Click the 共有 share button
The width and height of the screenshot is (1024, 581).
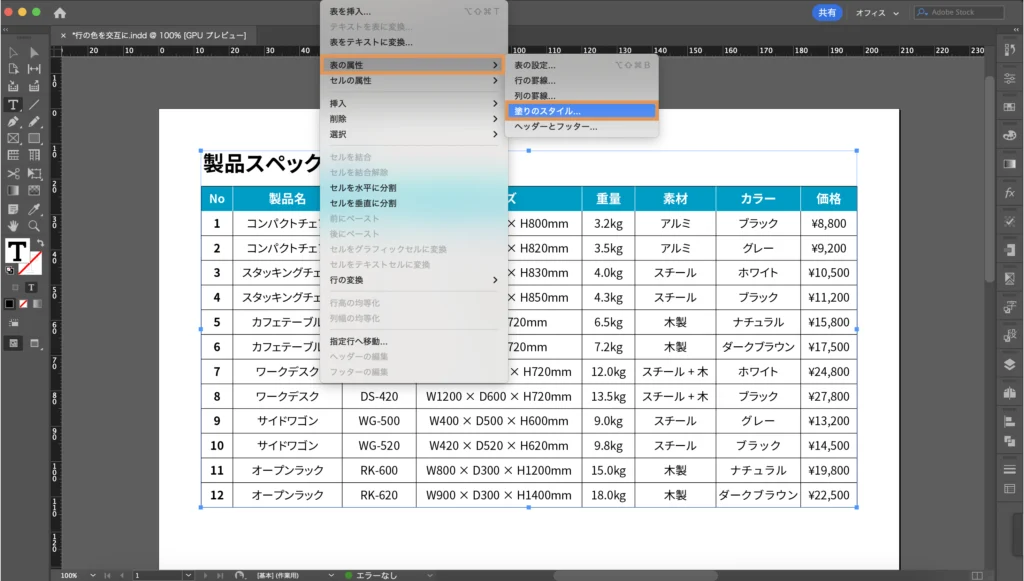(x=827, y=13)
